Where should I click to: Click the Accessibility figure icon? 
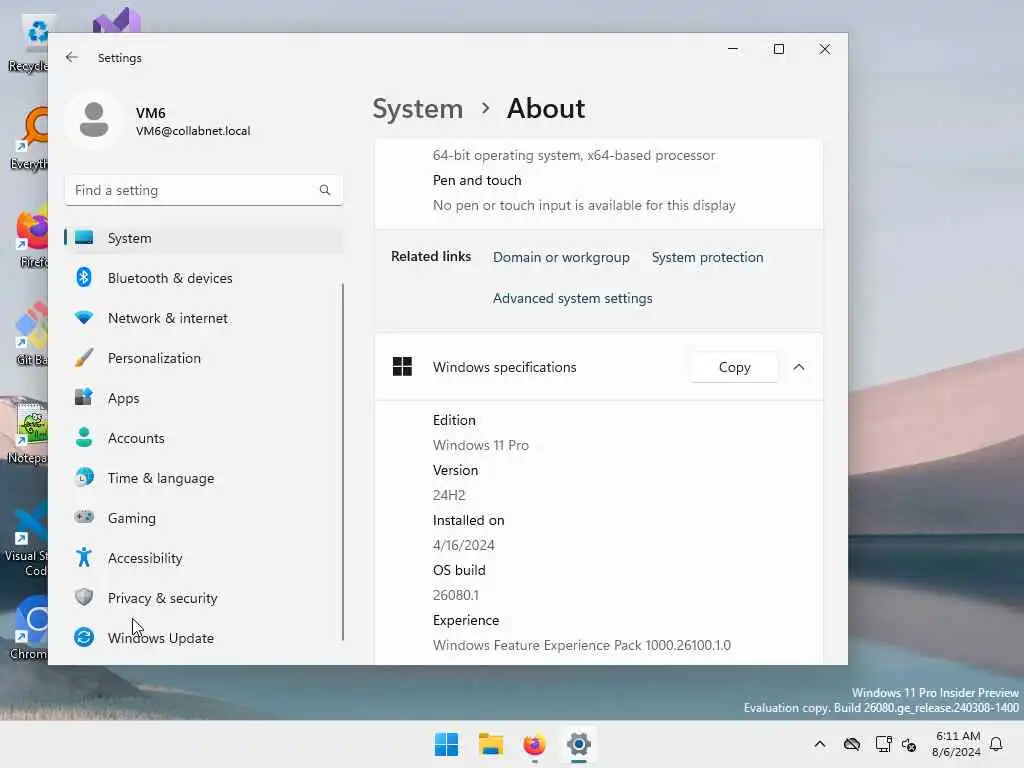(x=84, y=557)
